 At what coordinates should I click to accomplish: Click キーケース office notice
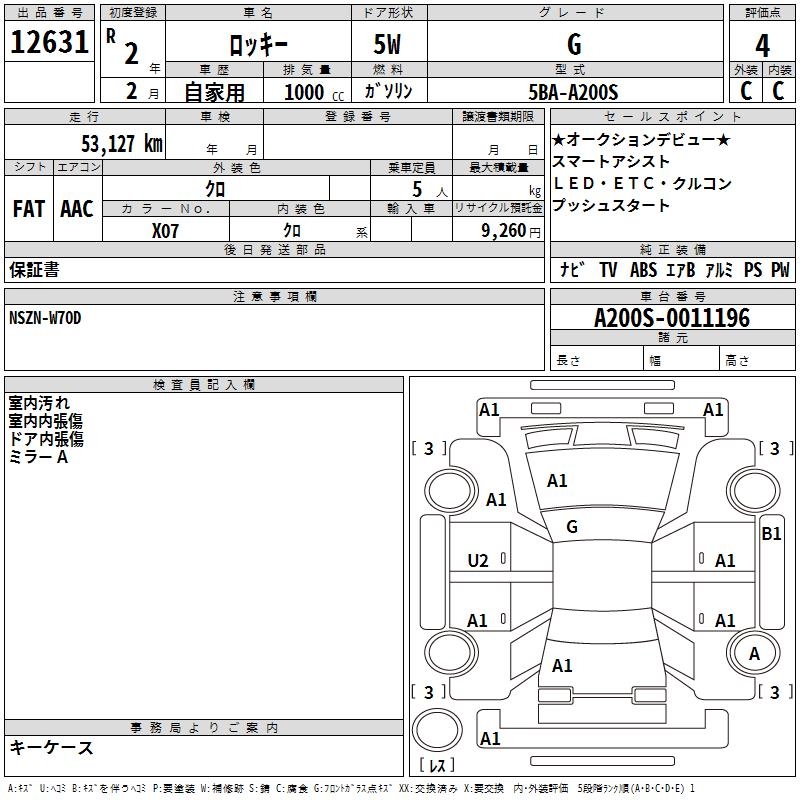[51, 747]
